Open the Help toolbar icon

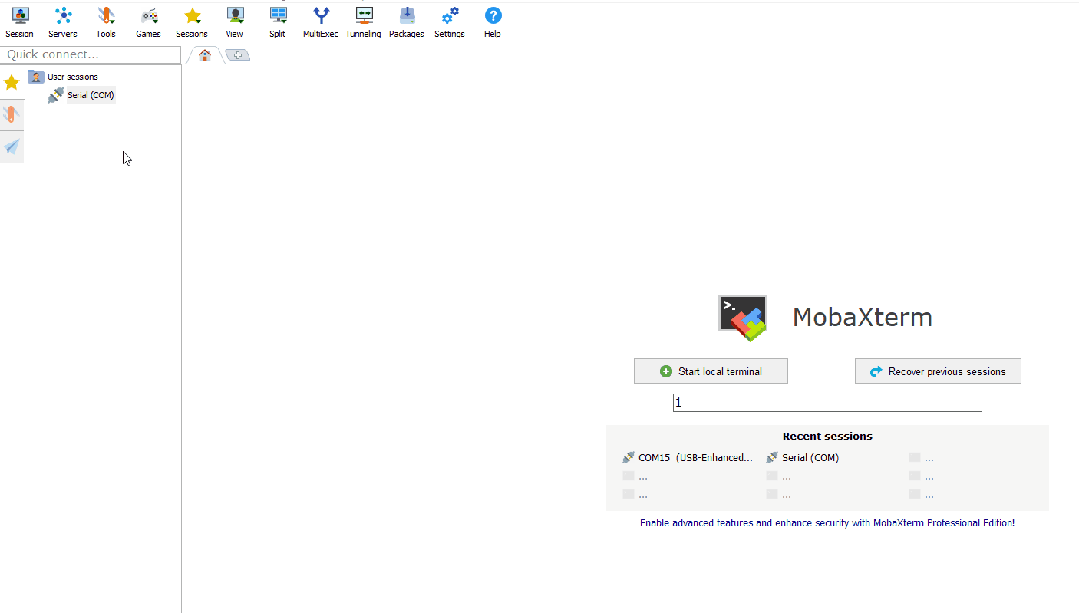[x=493, y=22]
